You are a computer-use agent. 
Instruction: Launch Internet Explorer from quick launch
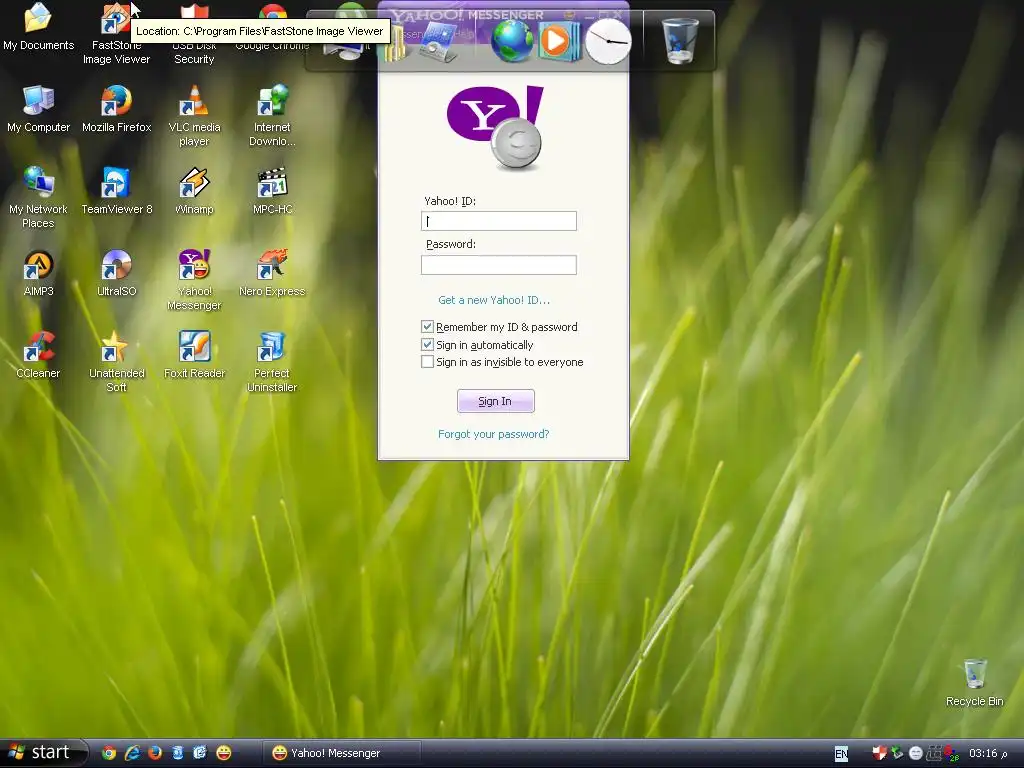[x=132, y=753]
